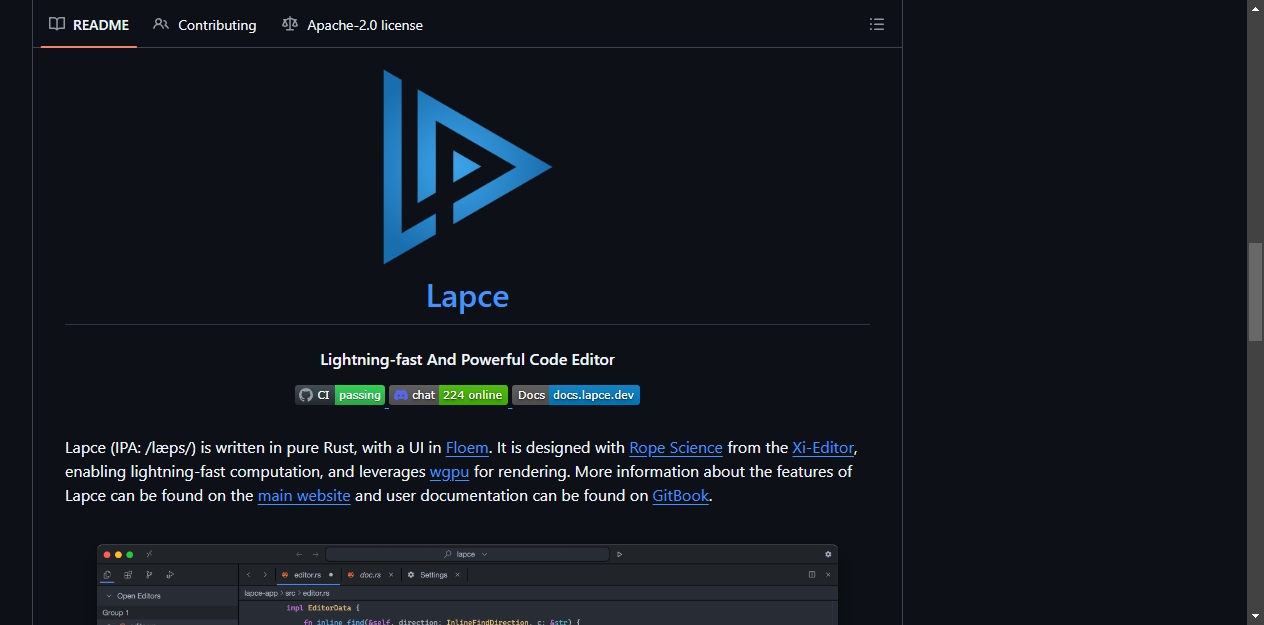Open the README outline list icon
The image size is (1264, 625).
click(x=877, y=24)
